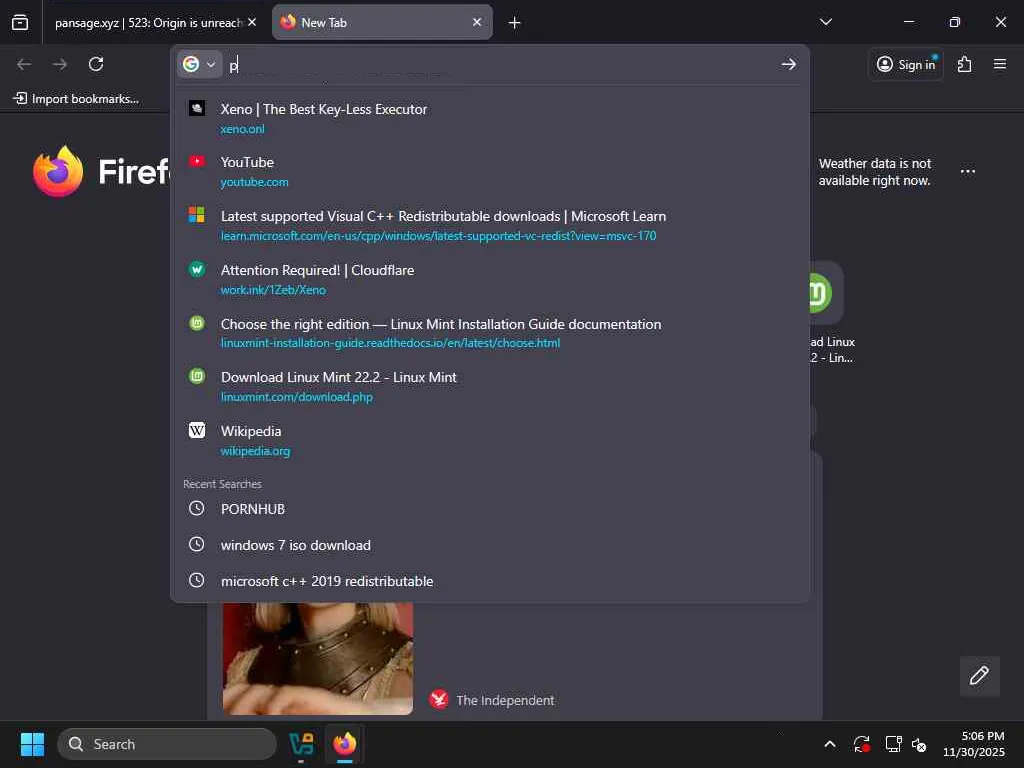Click Import bookmarks in bookmarks toolbar

pos(76,99)
